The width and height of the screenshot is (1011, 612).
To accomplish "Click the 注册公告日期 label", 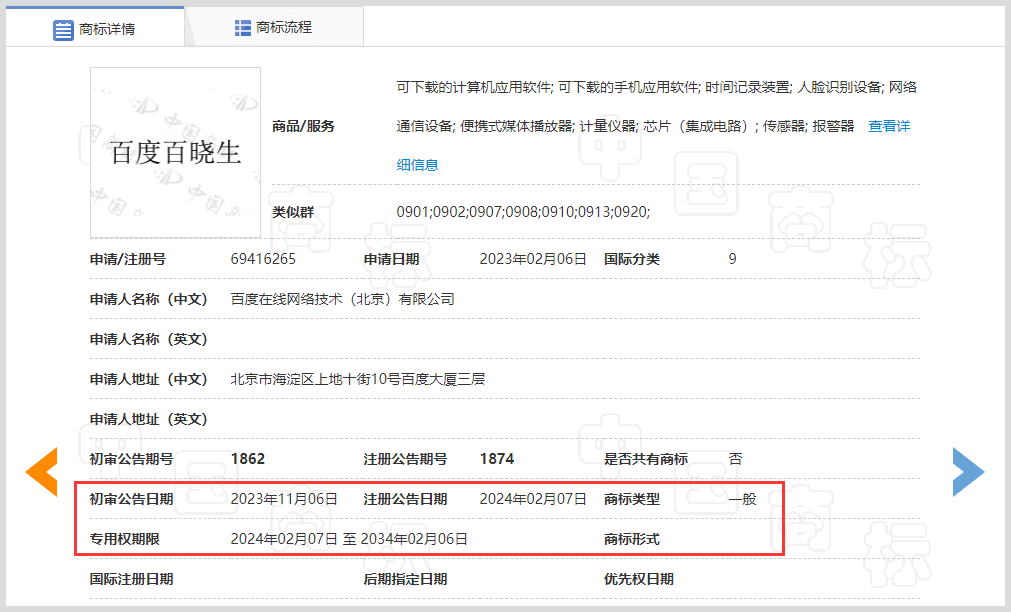I will (x=406, y=499).
